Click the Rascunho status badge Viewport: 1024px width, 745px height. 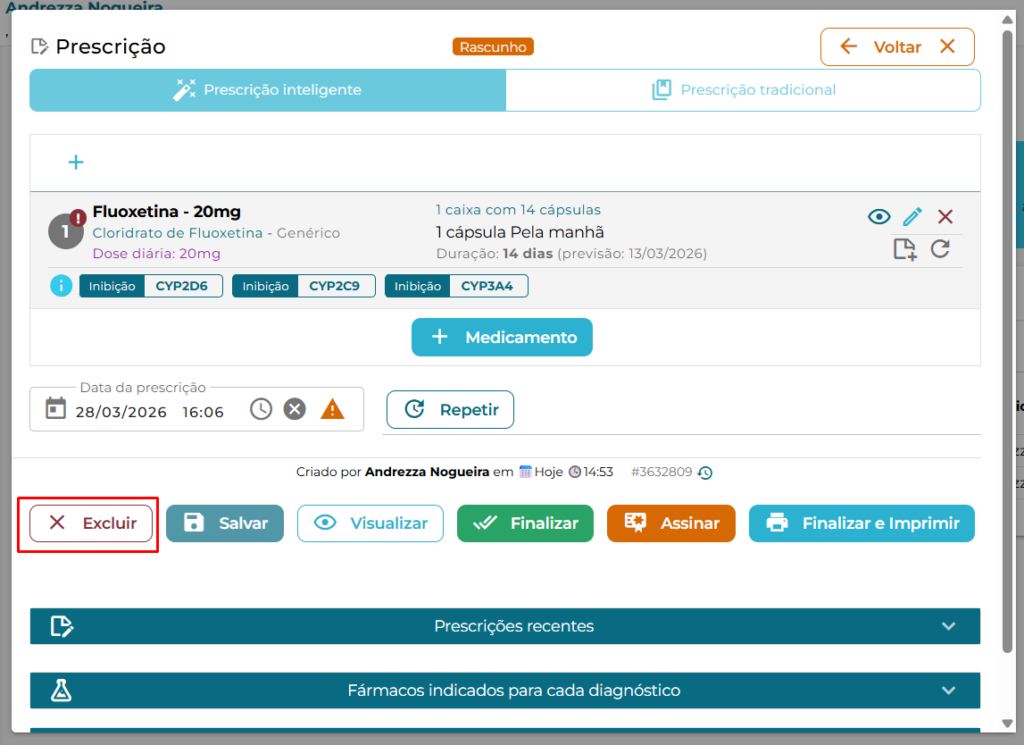[x=493, y=47]
